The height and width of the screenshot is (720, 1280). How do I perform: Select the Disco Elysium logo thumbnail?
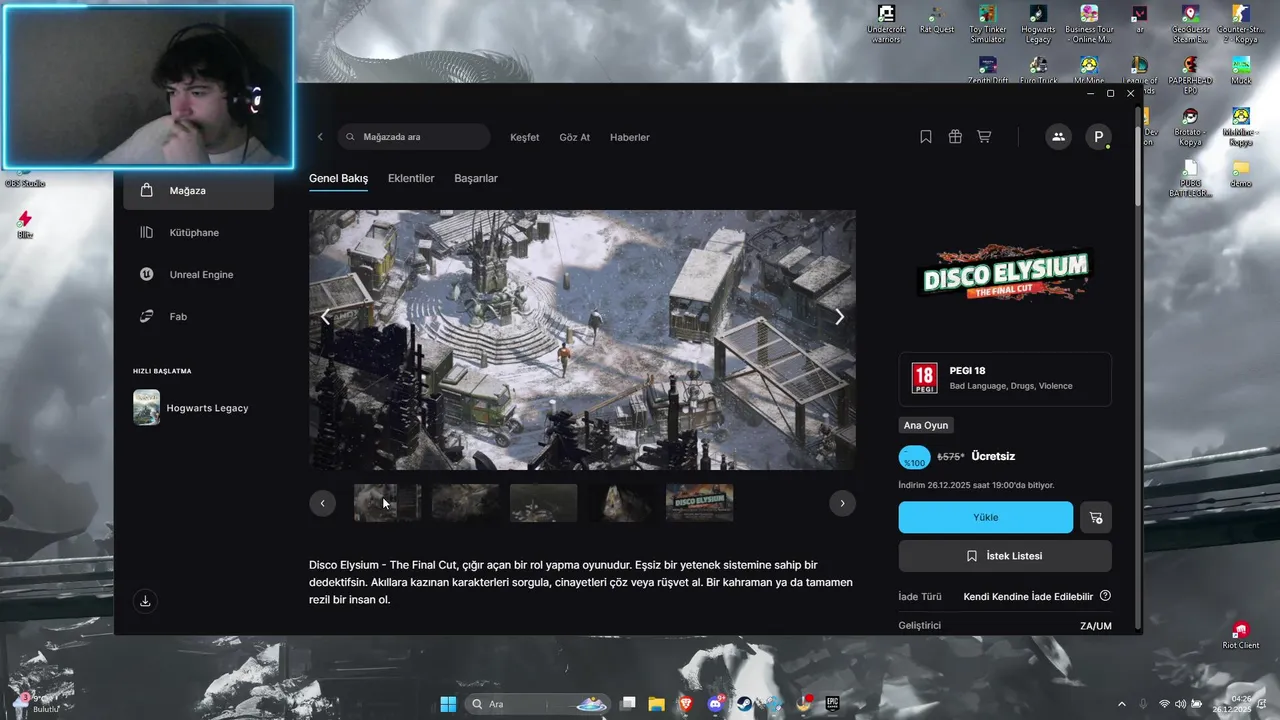(x=699, y=503)
